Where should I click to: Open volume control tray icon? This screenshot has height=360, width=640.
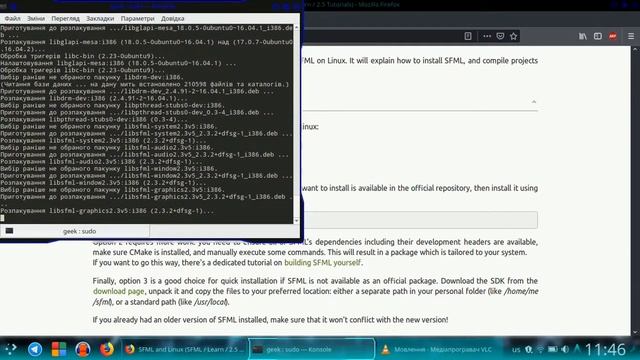tap(565, 349)
